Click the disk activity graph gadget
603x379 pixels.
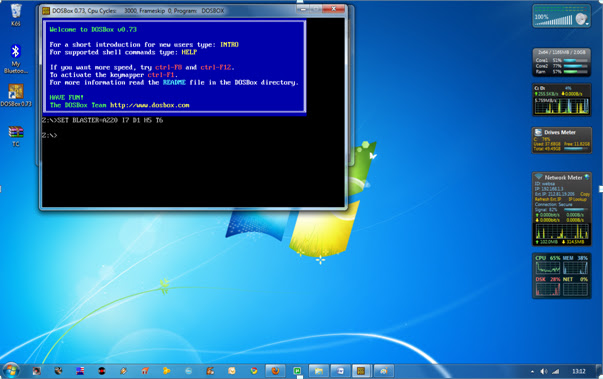561,106
